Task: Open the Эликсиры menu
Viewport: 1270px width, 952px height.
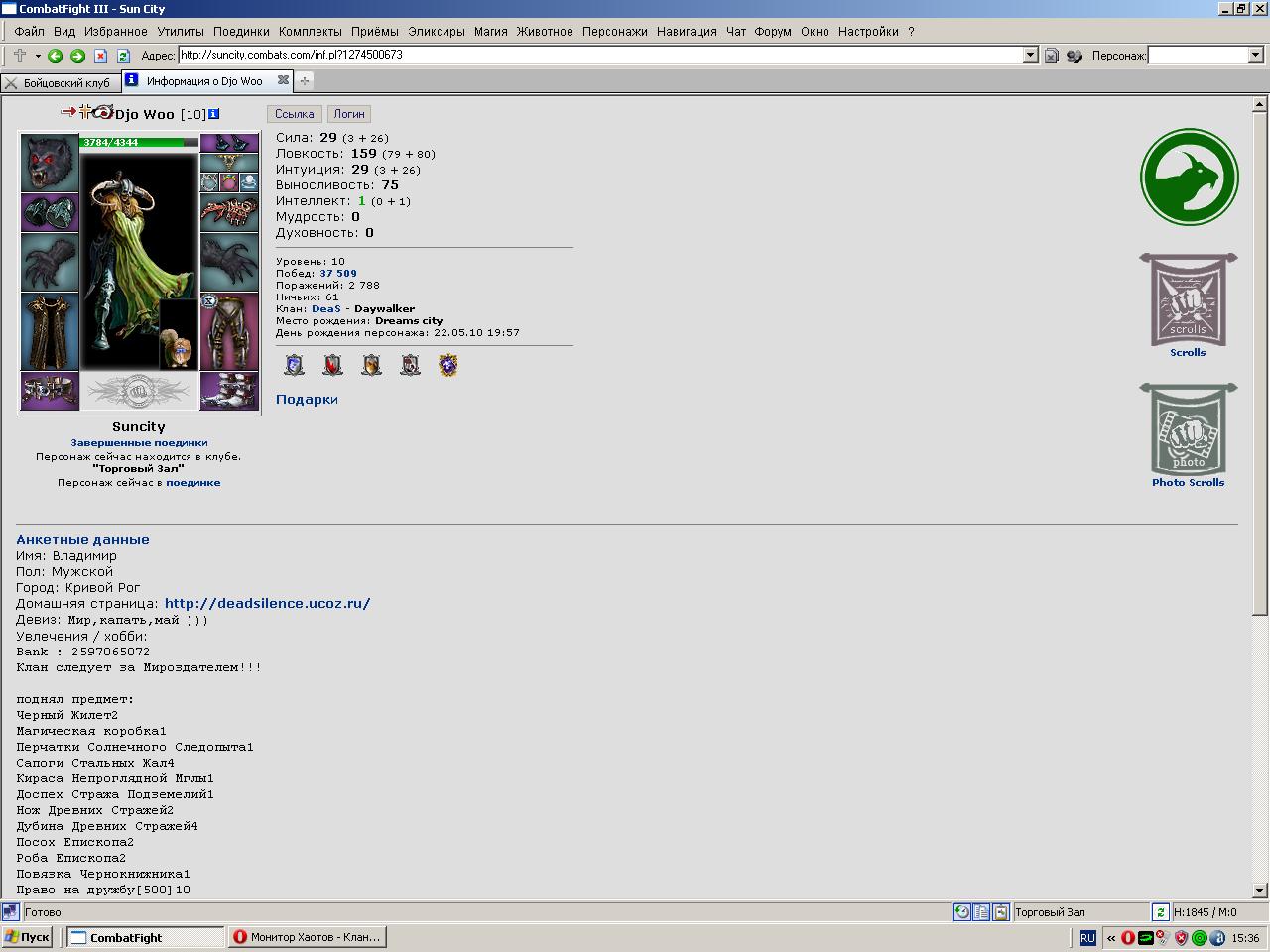Action: (437, 31)
